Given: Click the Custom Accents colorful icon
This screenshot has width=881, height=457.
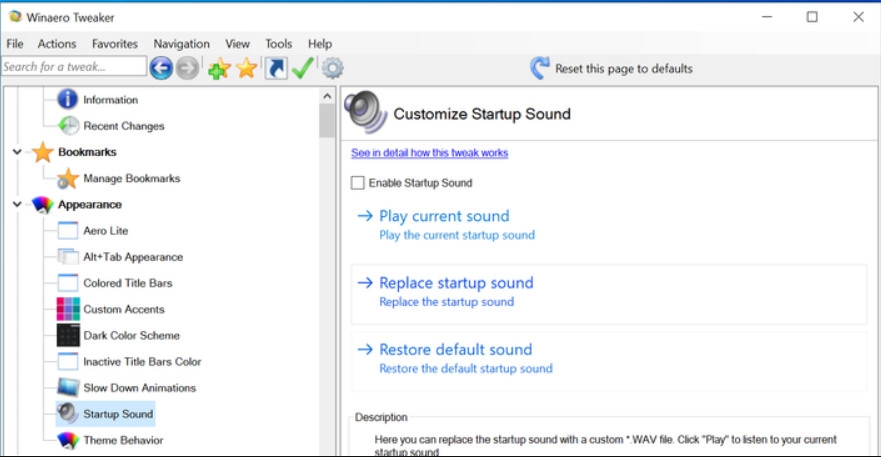Looking at the screenshot, I should (68, 309).
